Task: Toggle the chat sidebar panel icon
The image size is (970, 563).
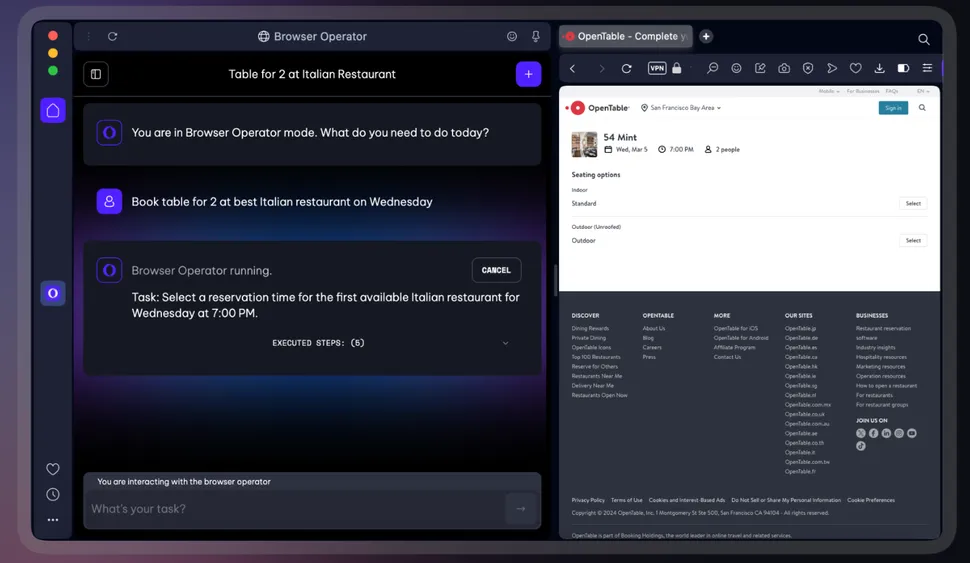Action: [x=96, y=74]
